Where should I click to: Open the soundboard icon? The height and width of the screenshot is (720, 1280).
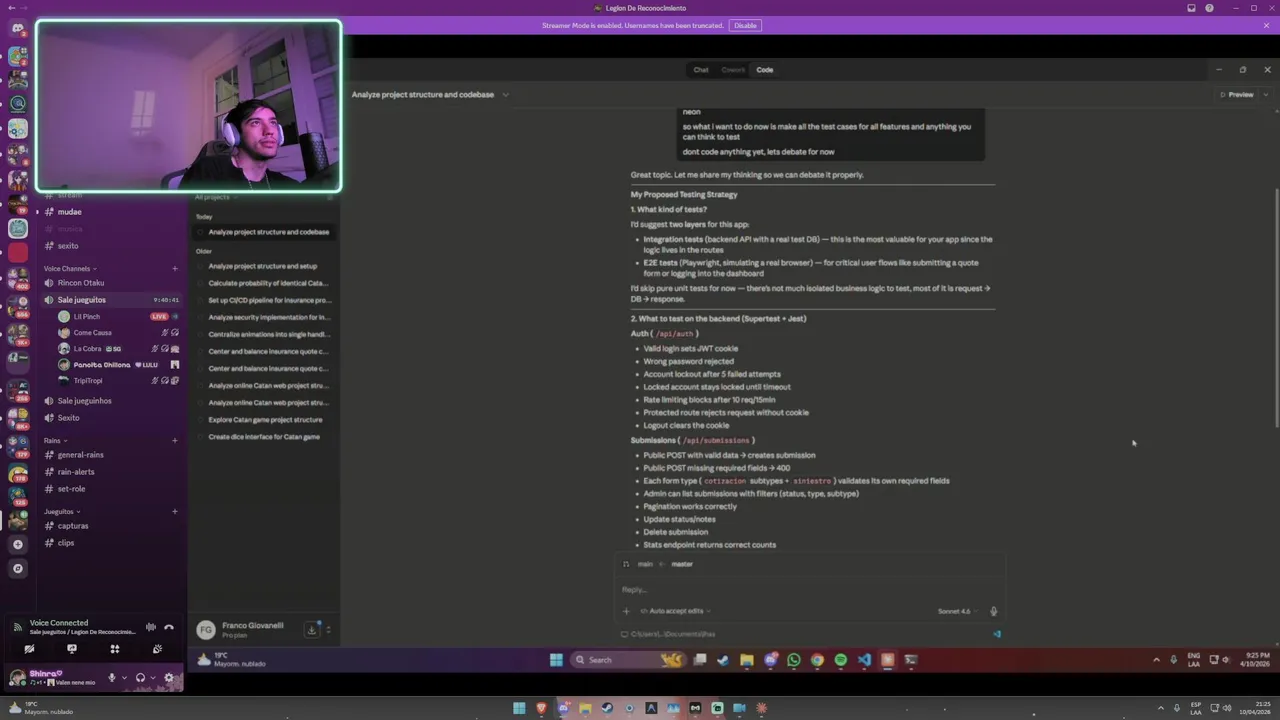point(157,649)
